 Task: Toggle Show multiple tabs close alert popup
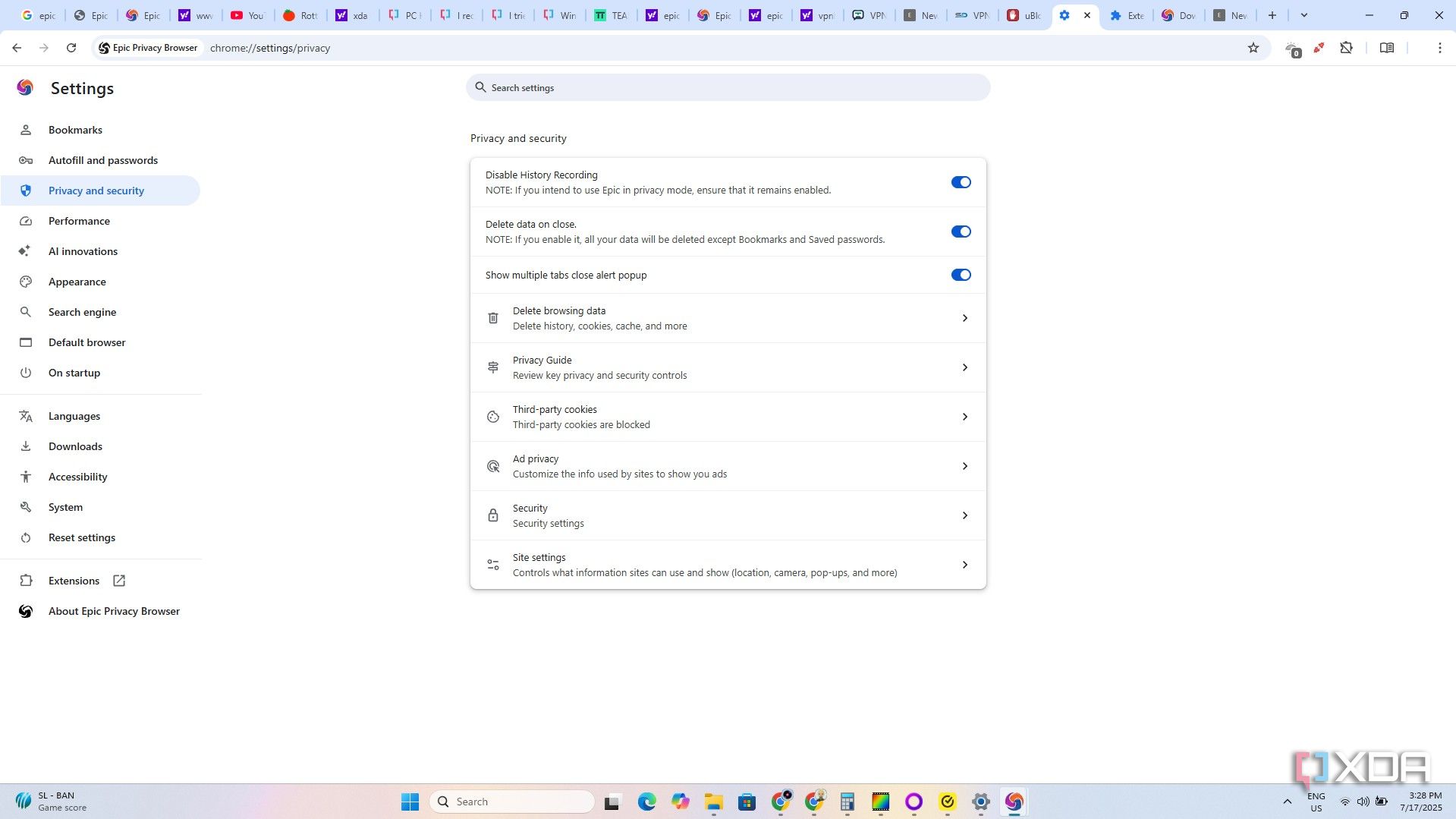961,275
